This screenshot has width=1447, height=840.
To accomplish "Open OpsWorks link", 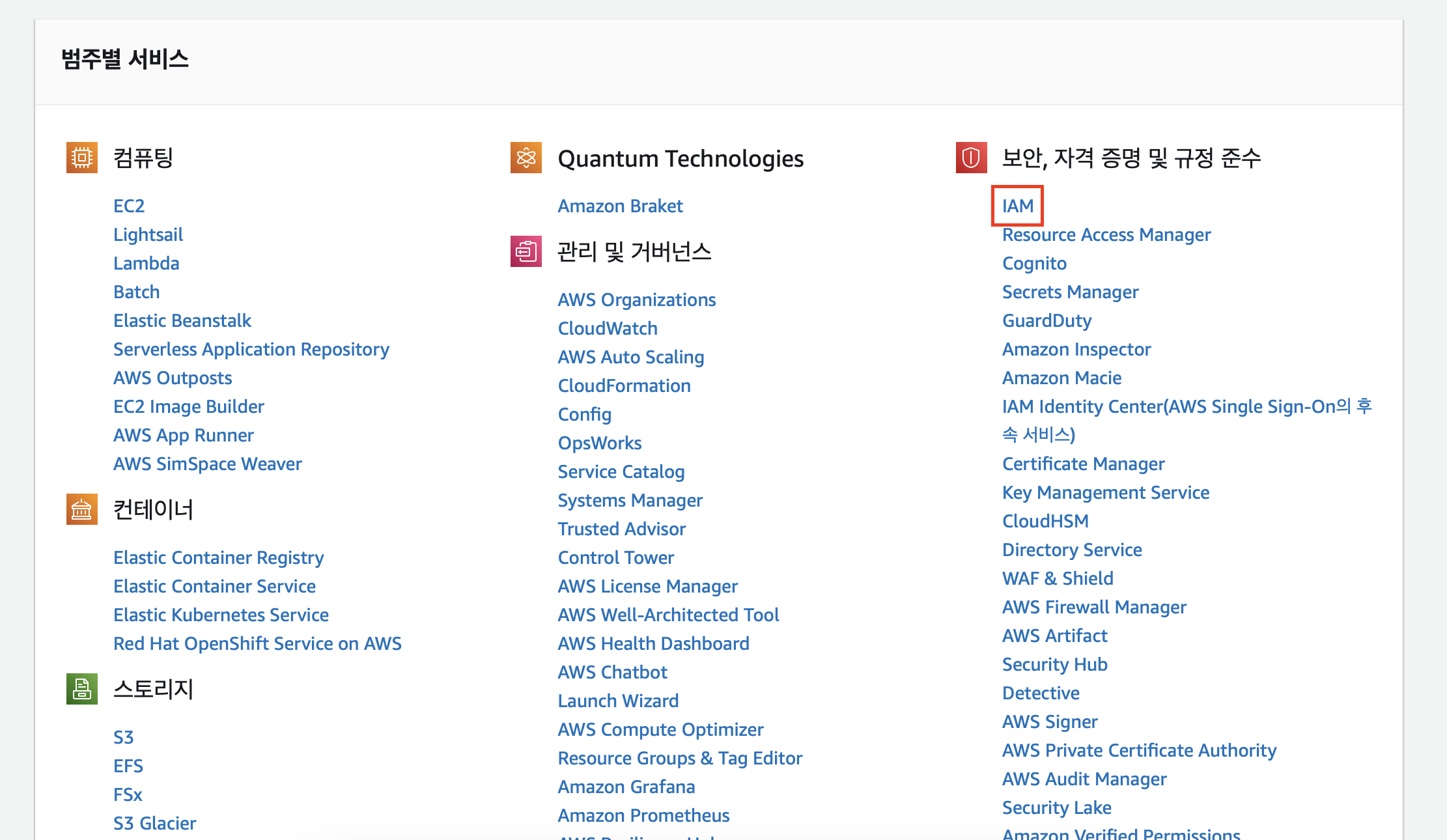I will (x=600, y=443).
